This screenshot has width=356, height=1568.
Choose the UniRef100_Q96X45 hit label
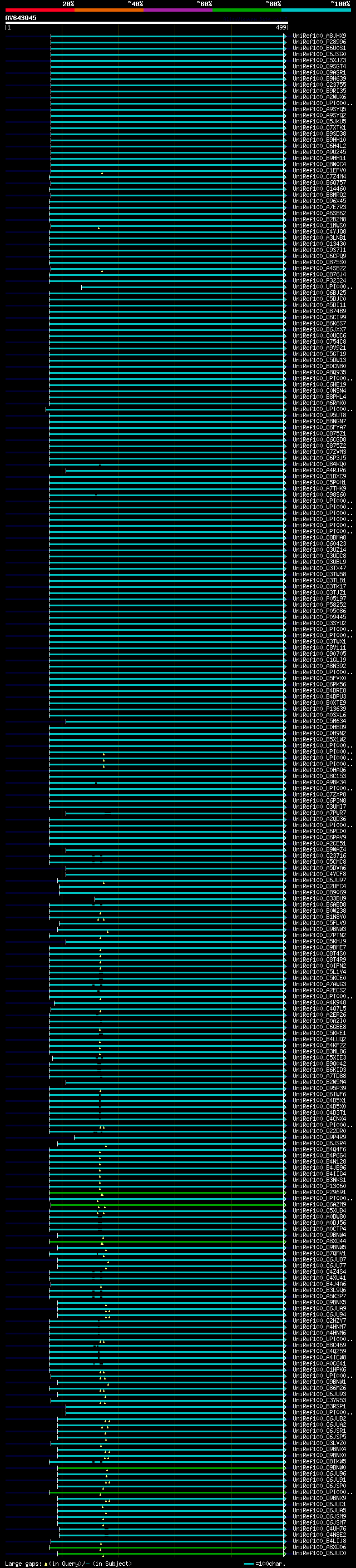tap(319, 201)
